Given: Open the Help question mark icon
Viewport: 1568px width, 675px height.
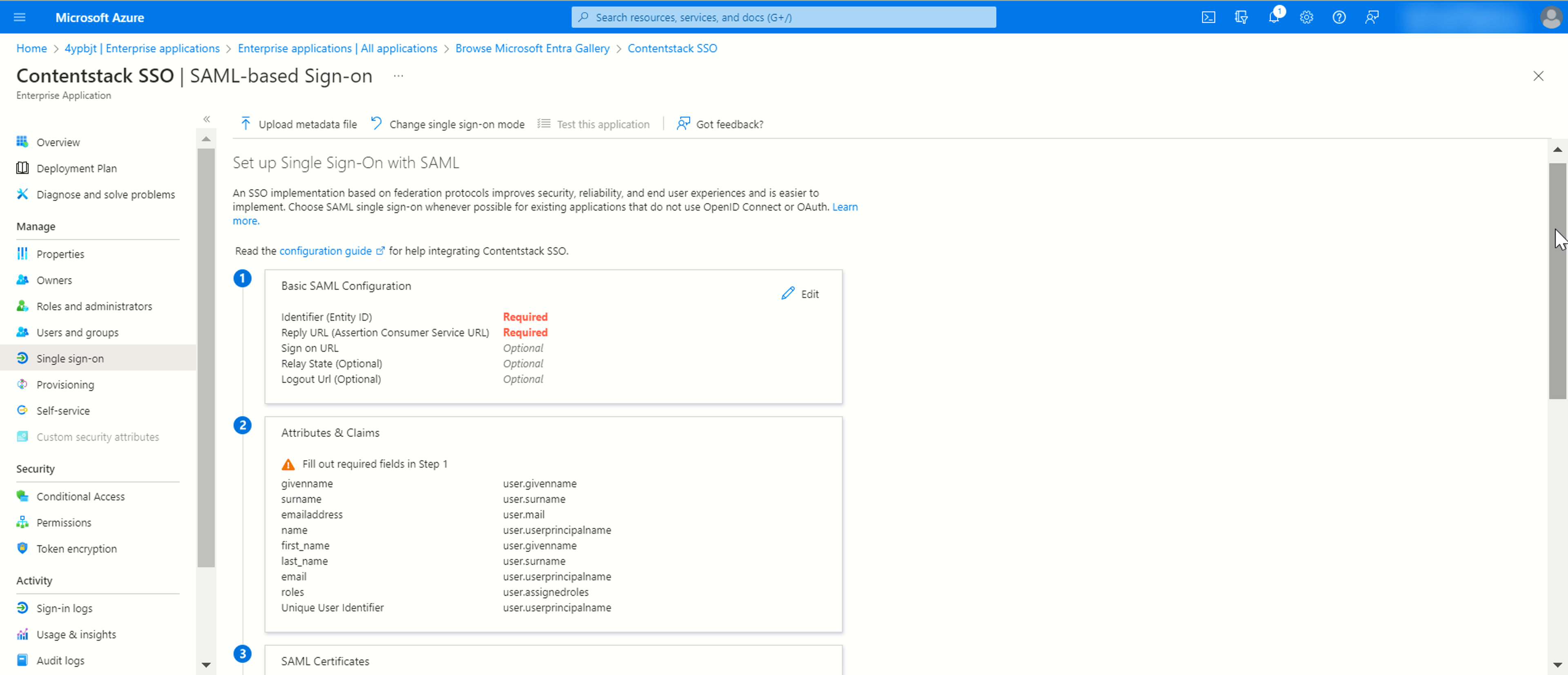Looking at the screenshot, I should (x=1339, y=17).
